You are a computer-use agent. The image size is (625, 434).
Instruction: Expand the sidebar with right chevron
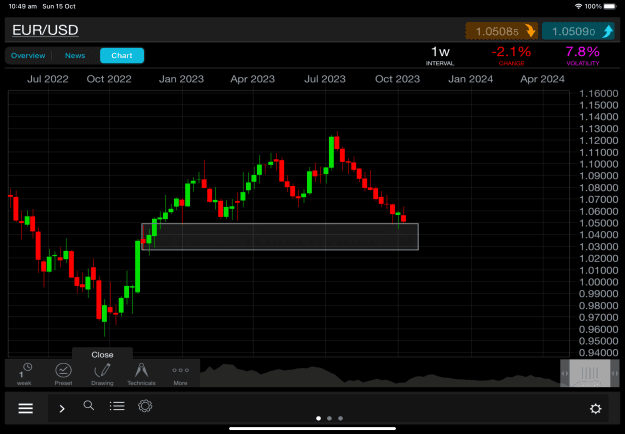pos(62,408)
